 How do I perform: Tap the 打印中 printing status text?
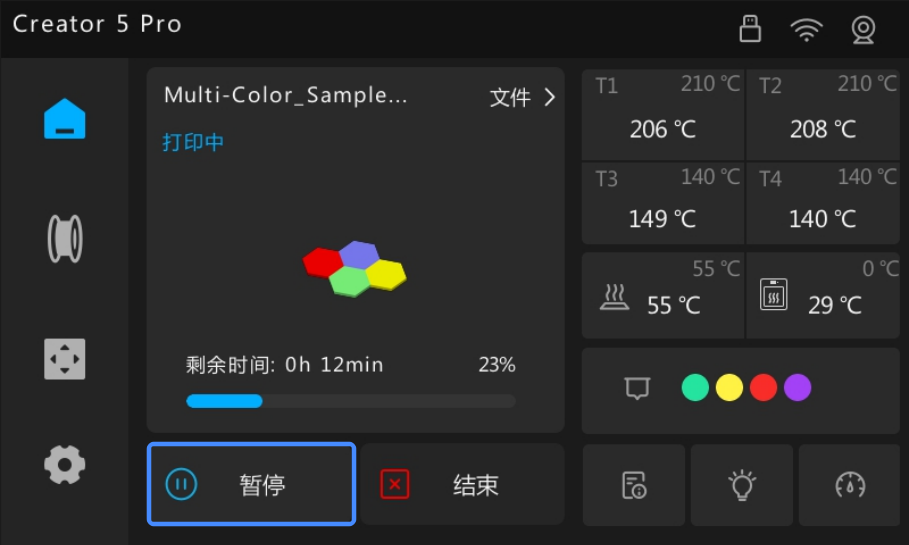193,142
